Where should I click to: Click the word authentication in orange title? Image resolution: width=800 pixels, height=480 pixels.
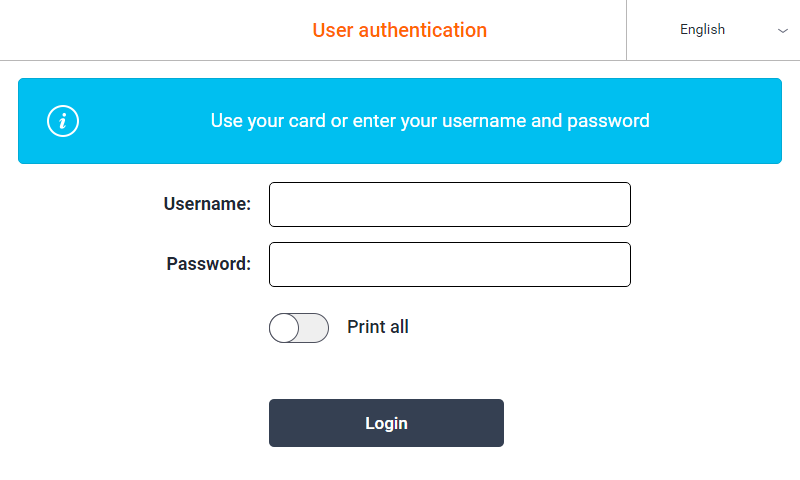tap(422, 30)
